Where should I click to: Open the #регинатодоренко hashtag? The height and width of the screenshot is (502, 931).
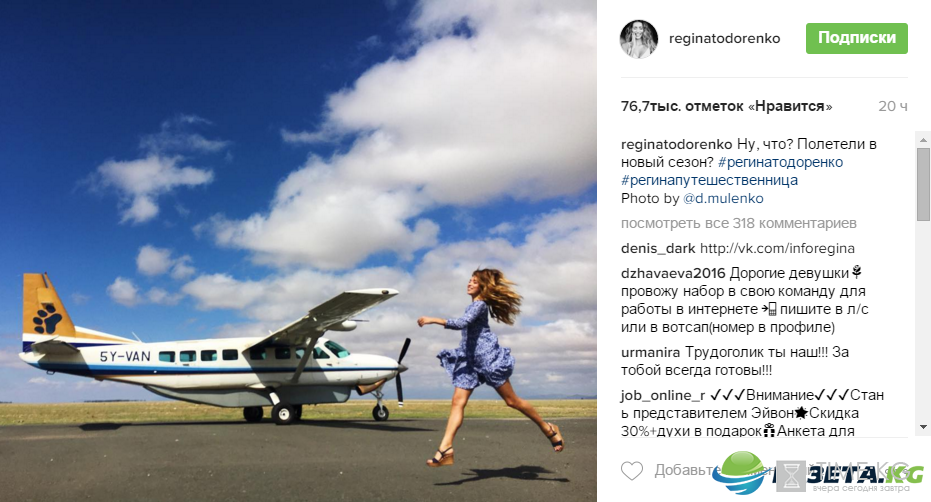pyautogui.click(x=780, y=162)
